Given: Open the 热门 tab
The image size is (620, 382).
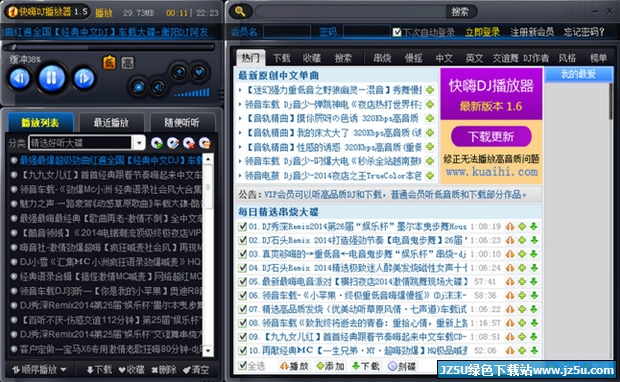Looking at the screenshot, I should [250, 58].
